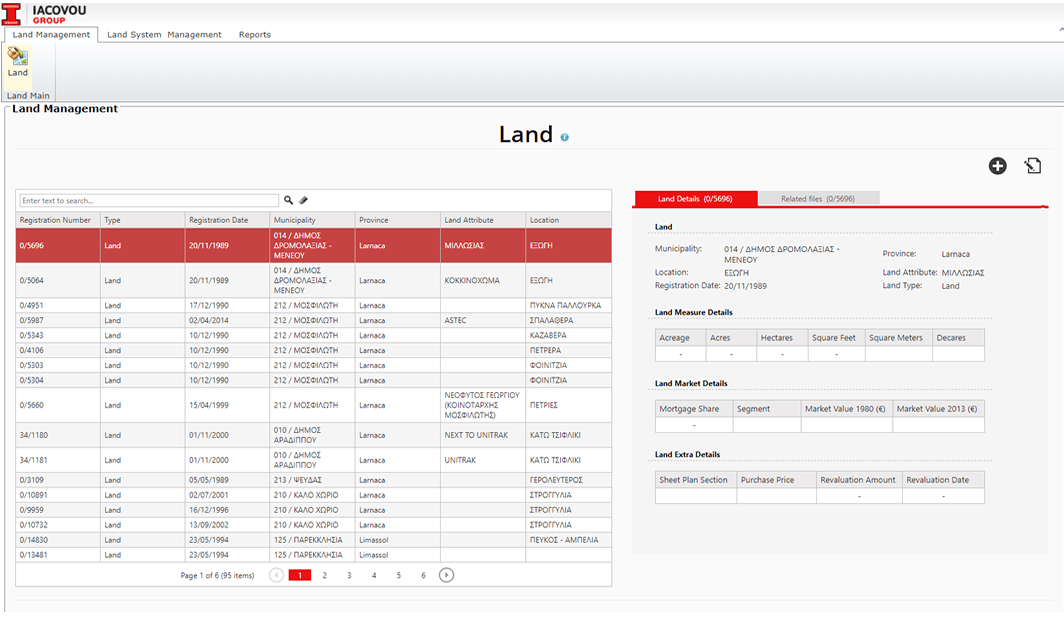
Task: Sort by Municipality column header
Action: 294,220
